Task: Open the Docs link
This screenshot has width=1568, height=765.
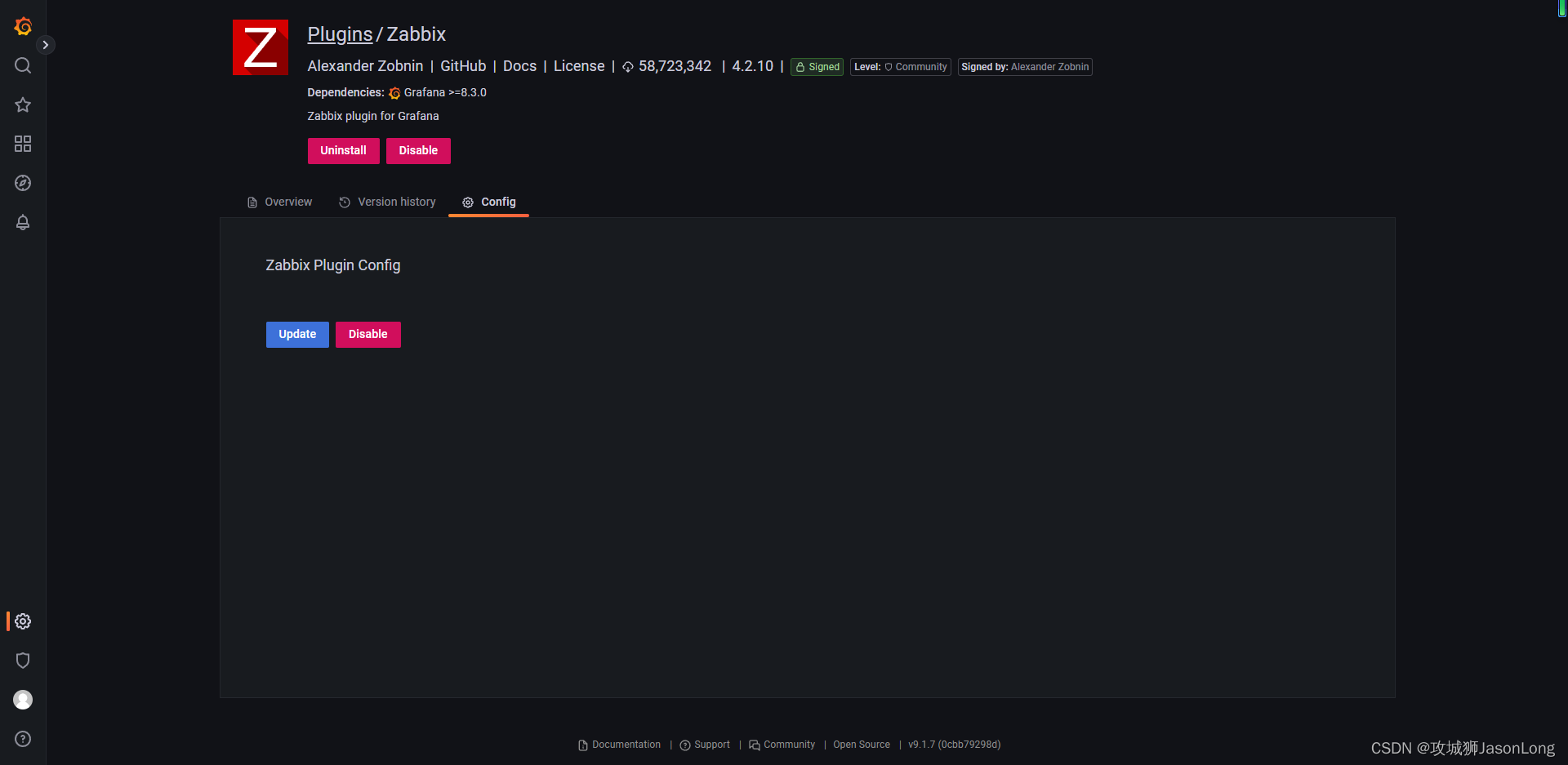Action: [x=519, y=66]
